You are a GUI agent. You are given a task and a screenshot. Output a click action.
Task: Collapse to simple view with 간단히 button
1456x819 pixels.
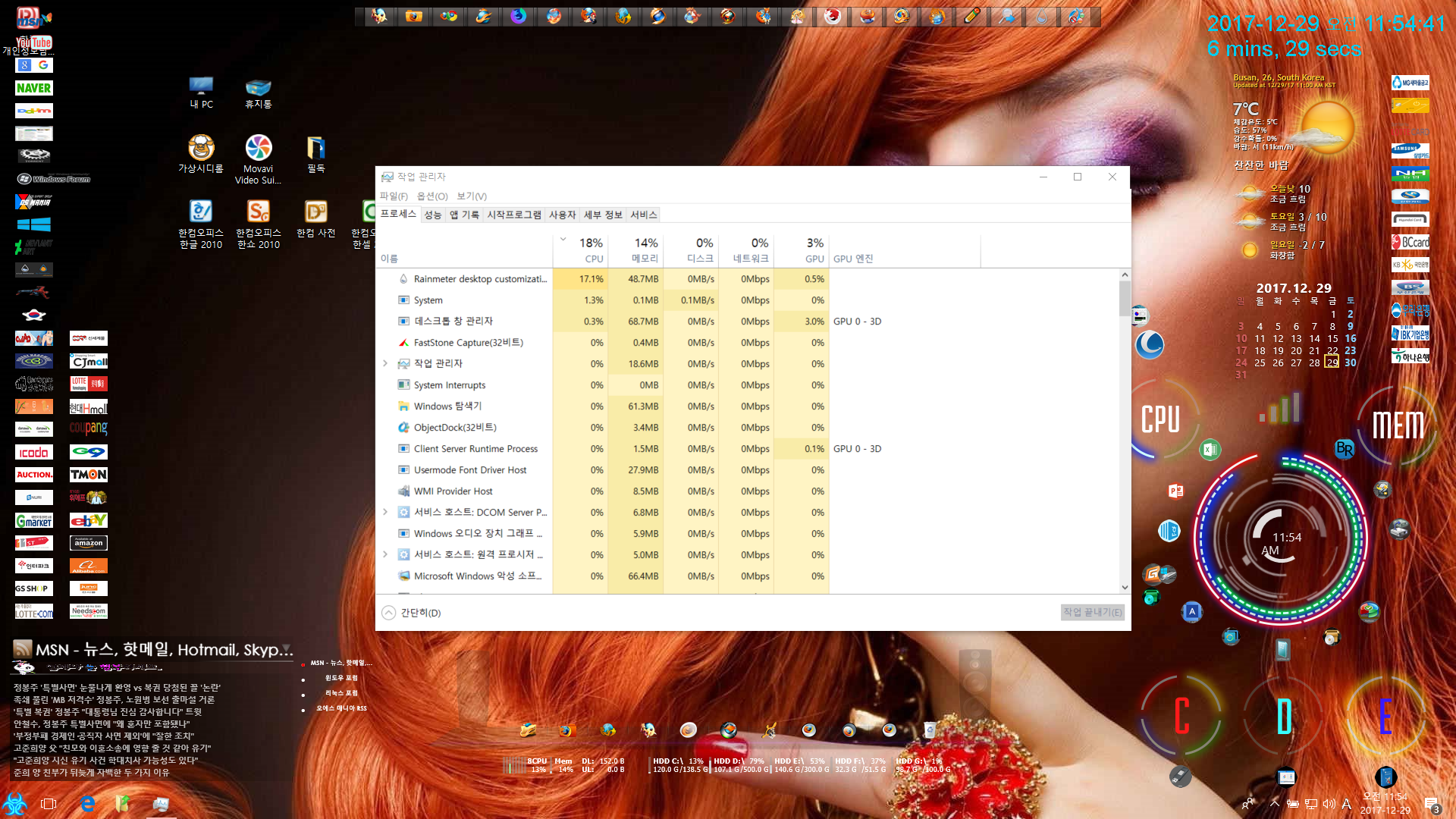[x=411, y=613]
